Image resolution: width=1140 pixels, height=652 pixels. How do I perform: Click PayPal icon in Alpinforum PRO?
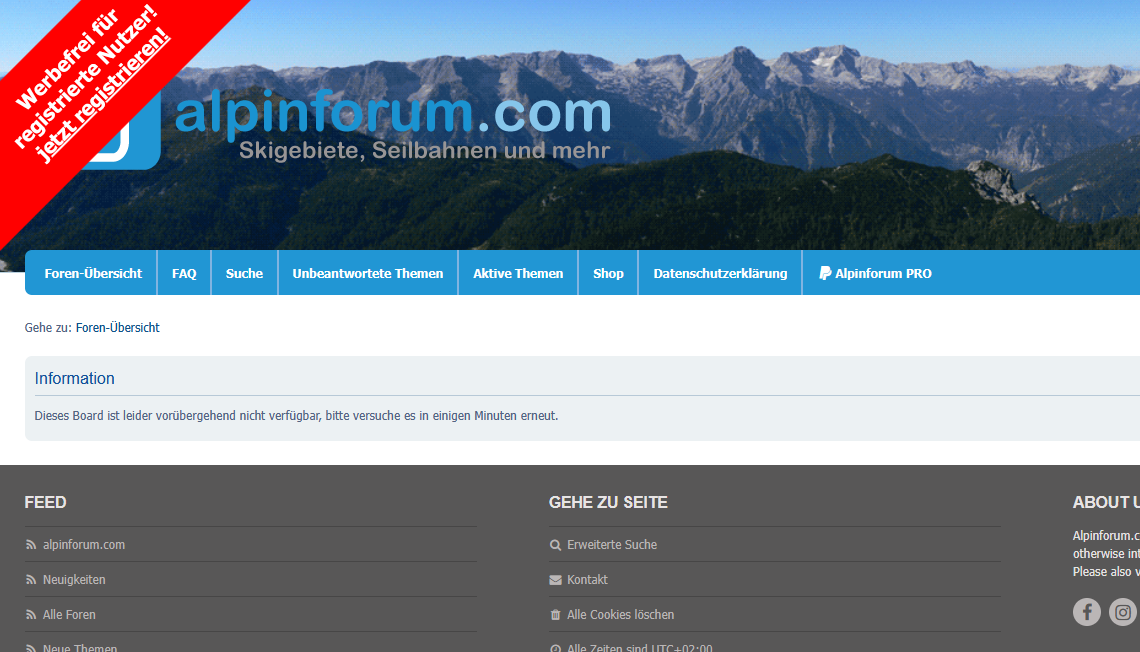click(x=825, y=273)
